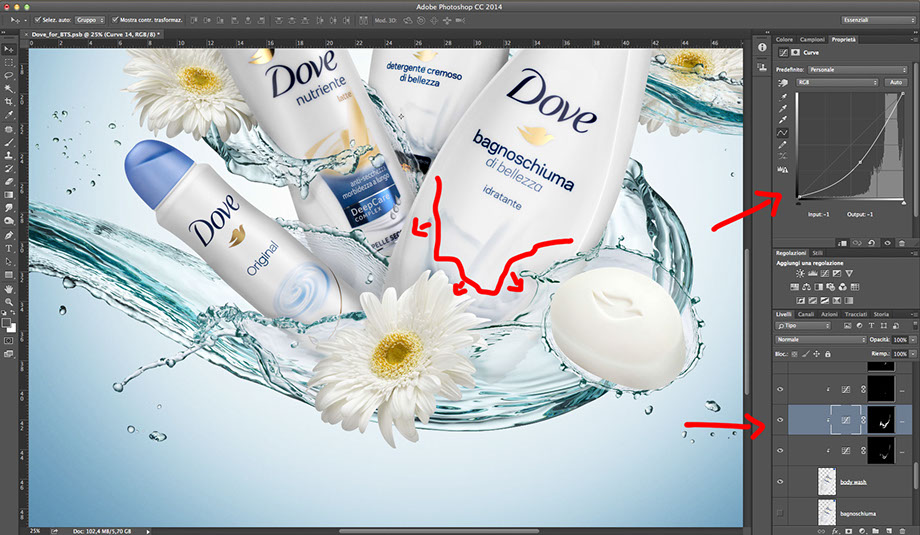Image resolution: width=920 pixels, height=535 pixels.
Task: Select the Brush tool
Action: tap(9, 142)
